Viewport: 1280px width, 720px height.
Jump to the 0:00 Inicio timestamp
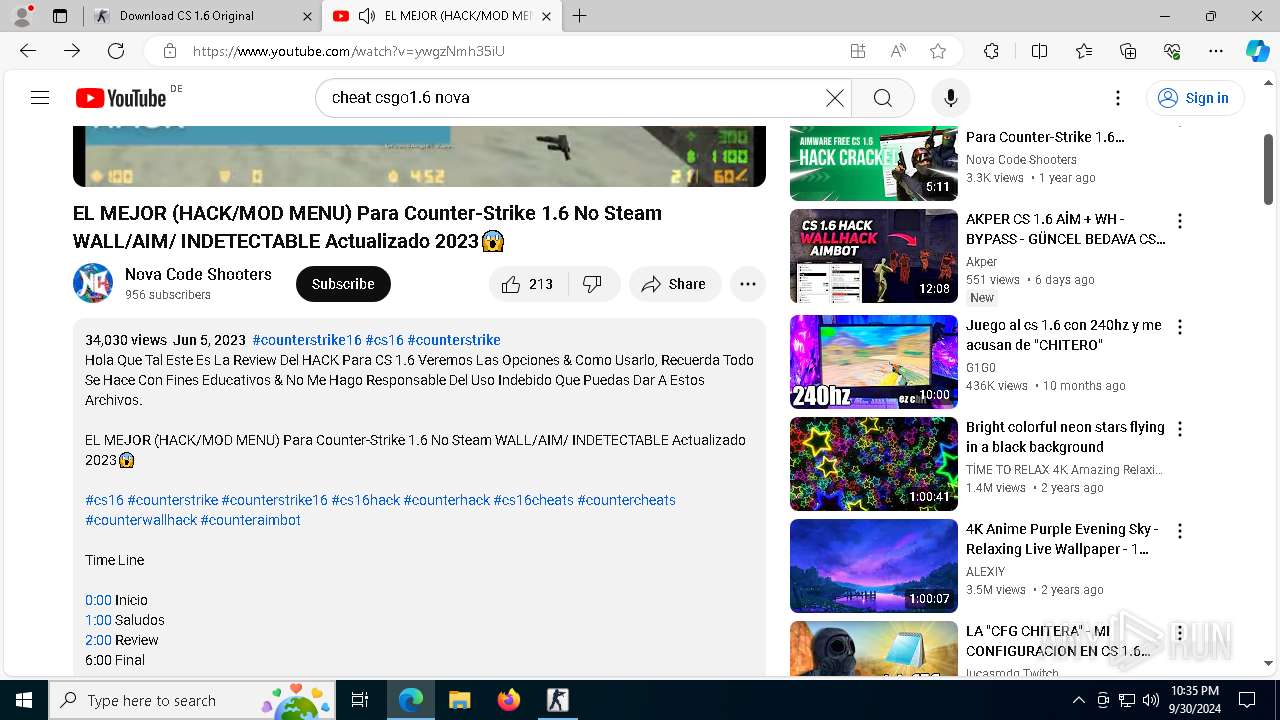click(x=98, y=600)
